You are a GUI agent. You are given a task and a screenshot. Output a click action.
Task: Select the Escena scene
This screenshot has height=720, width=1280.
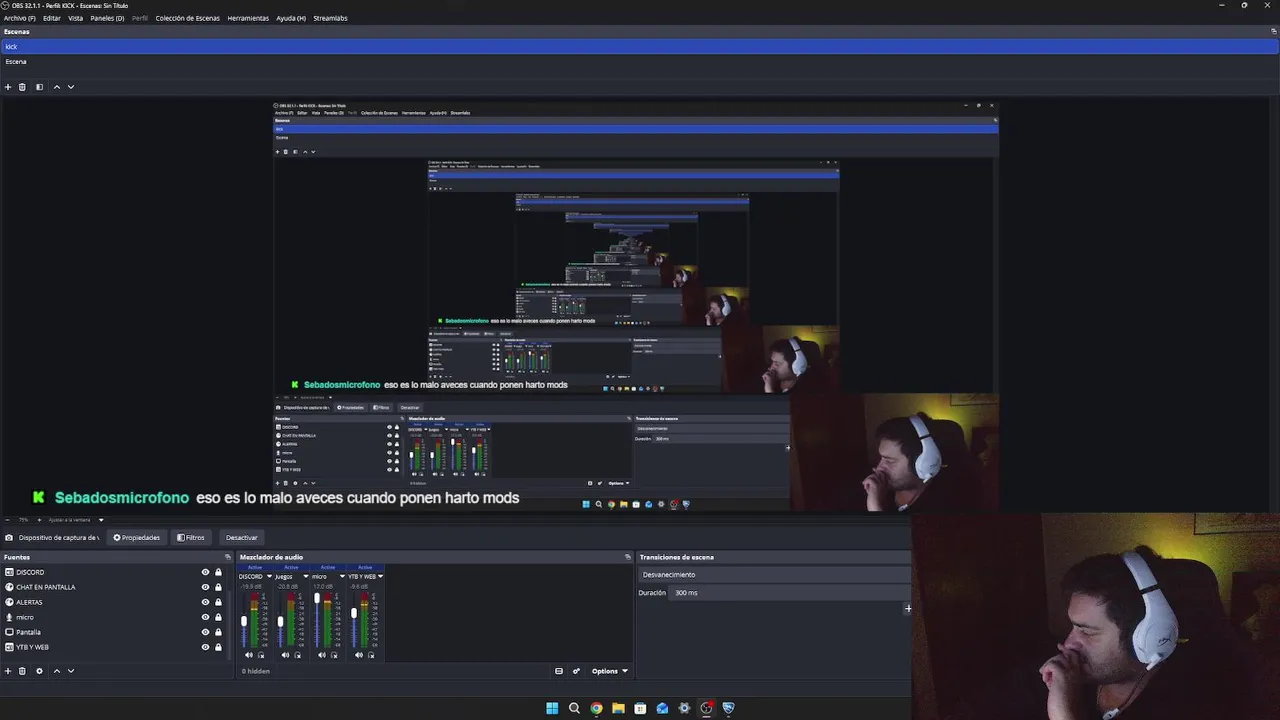(x=640, y=61)
